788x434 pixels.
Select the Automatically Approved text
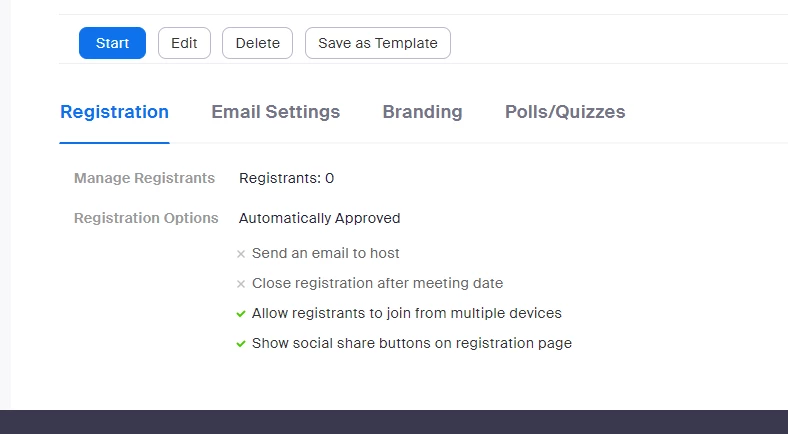(320, 219)
